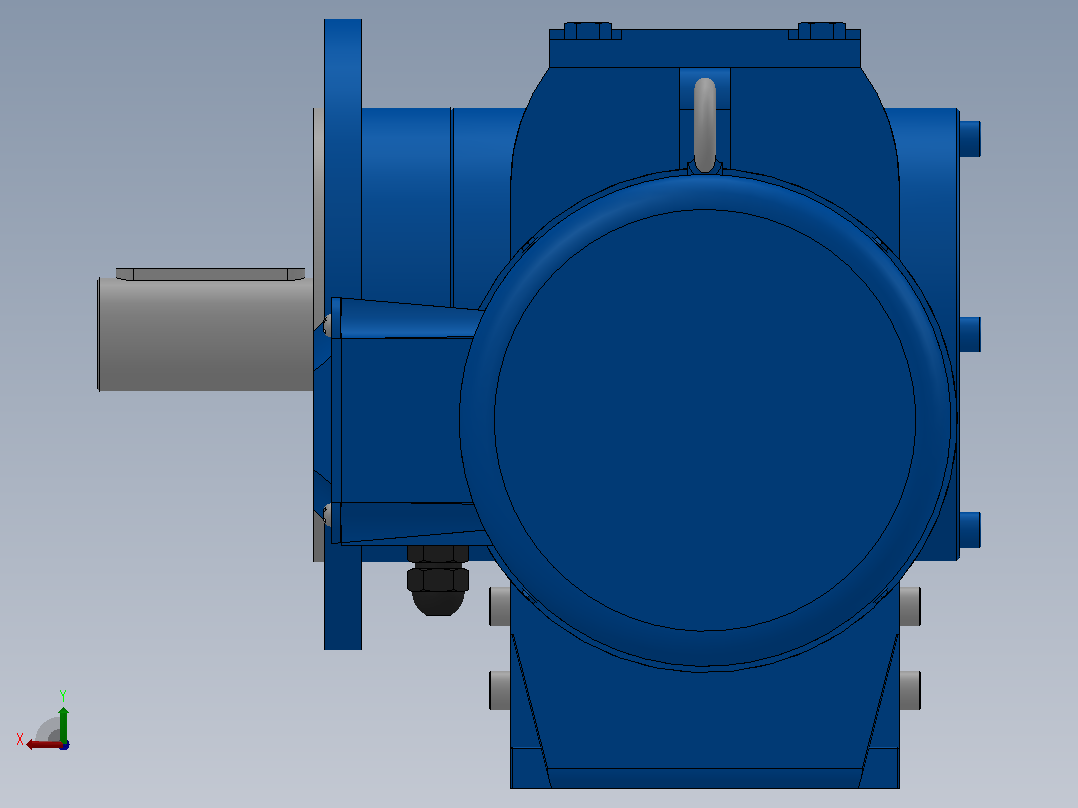This screenshot has width=1078, height=808.
Task: Pick the right hex bolt on the top cover
Action: pyautogui.click(x=822, y=31)
